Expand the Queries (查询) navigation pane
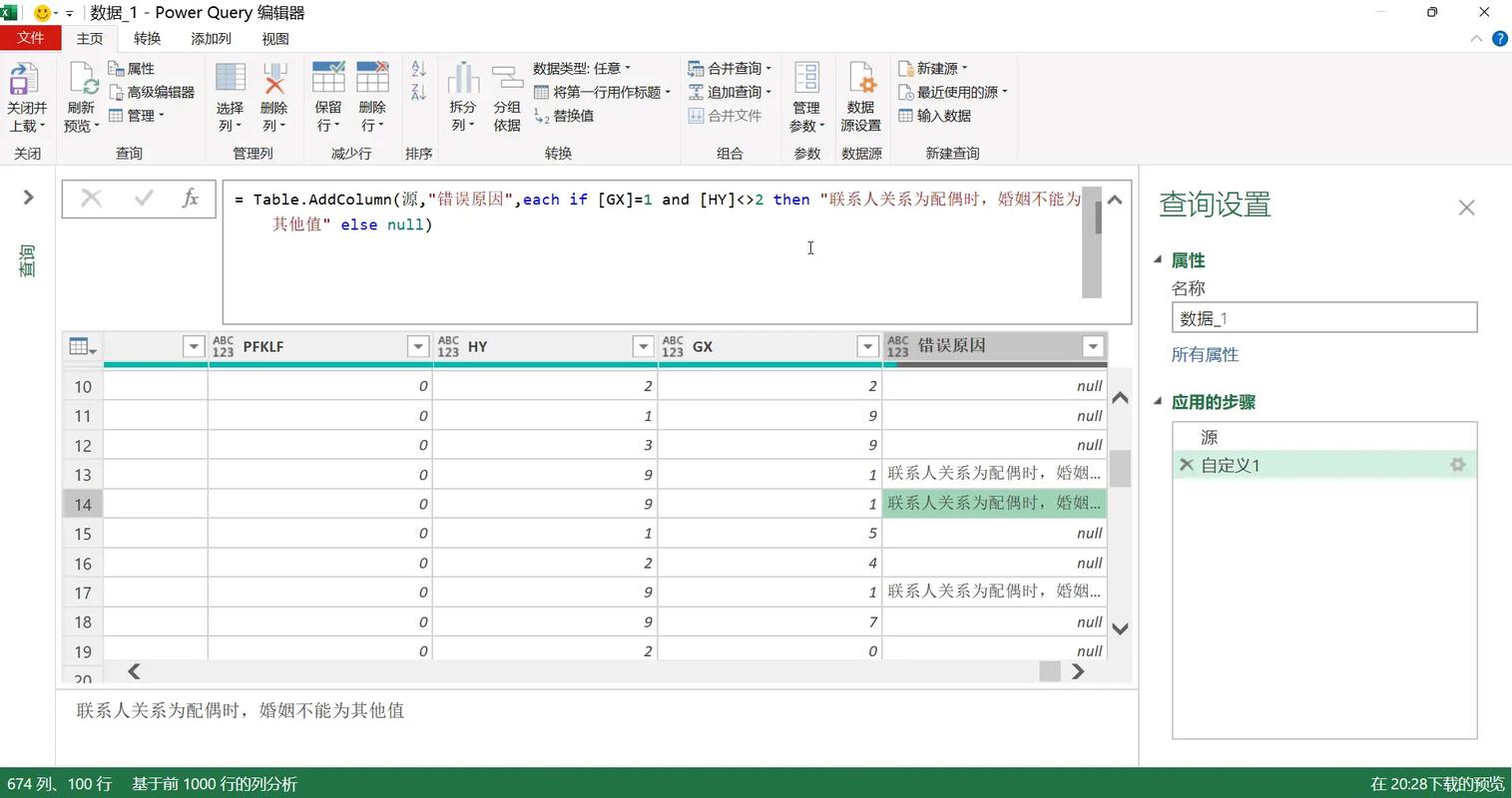The width and height of the screenshot is (1512, 798). coord(28,198)
